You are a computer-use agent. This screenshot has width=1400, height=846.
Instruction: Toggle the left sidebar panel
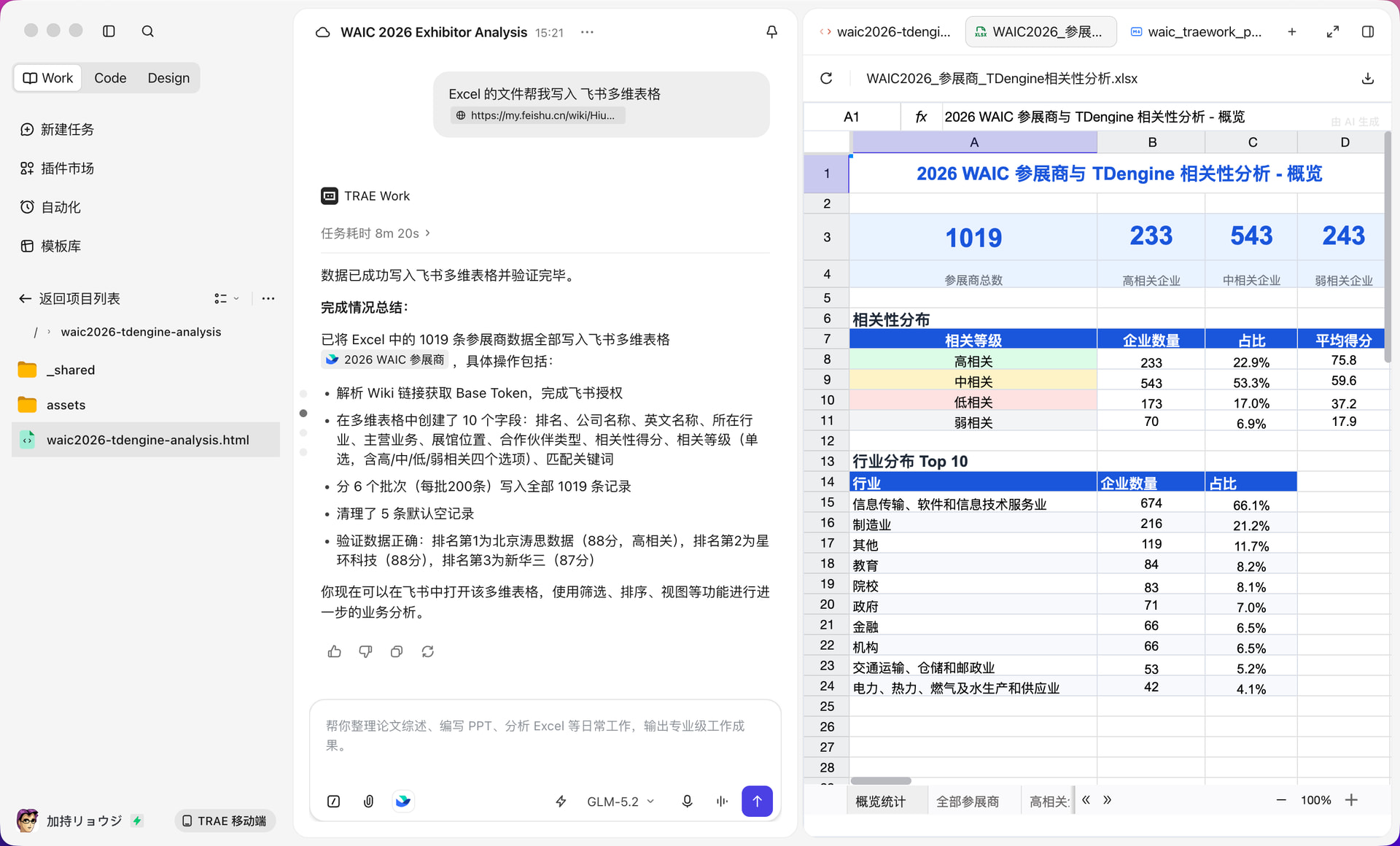tap(109, 31)
